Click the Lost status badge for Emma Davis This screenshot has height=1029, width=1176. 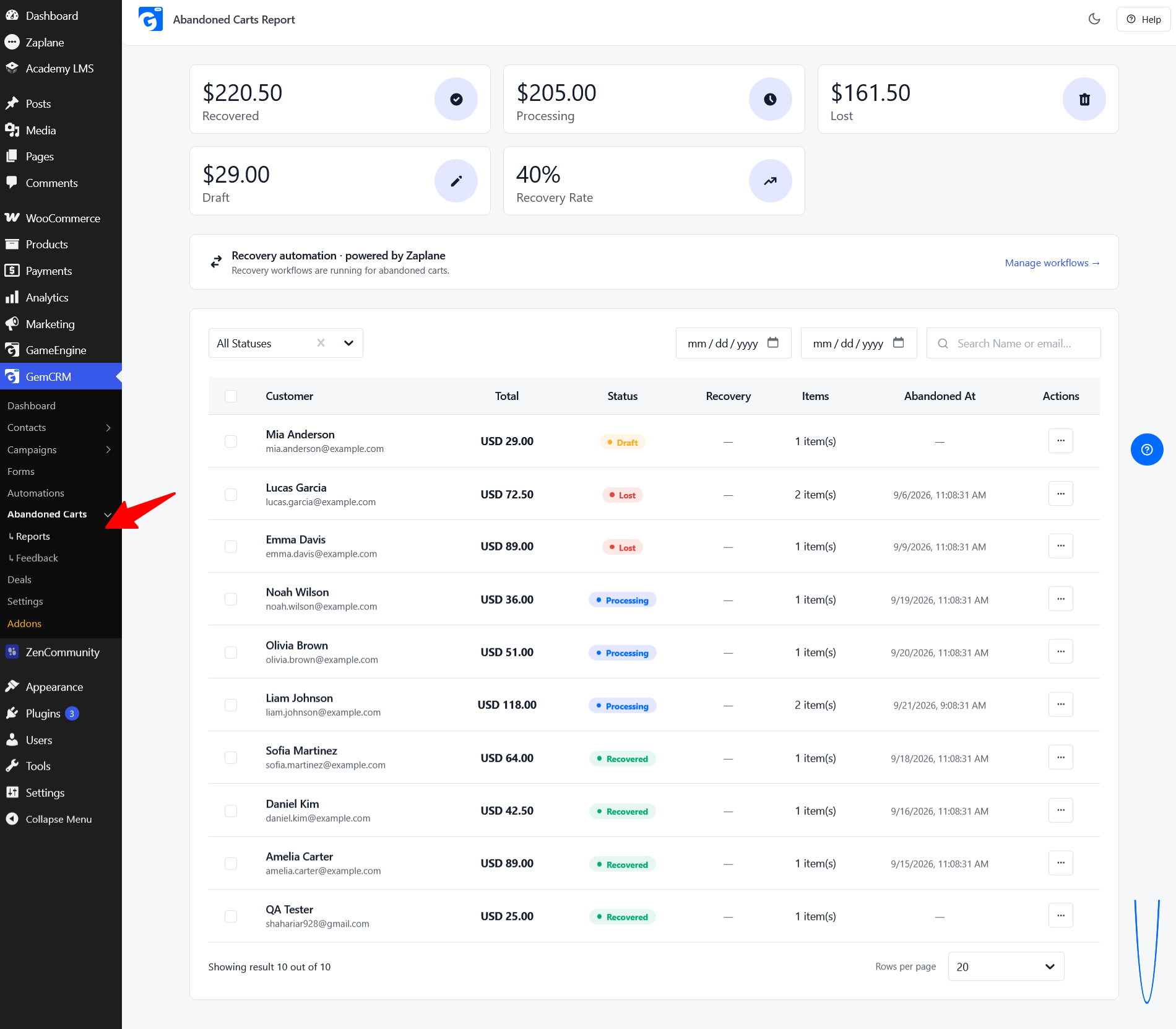click(622, 547)
